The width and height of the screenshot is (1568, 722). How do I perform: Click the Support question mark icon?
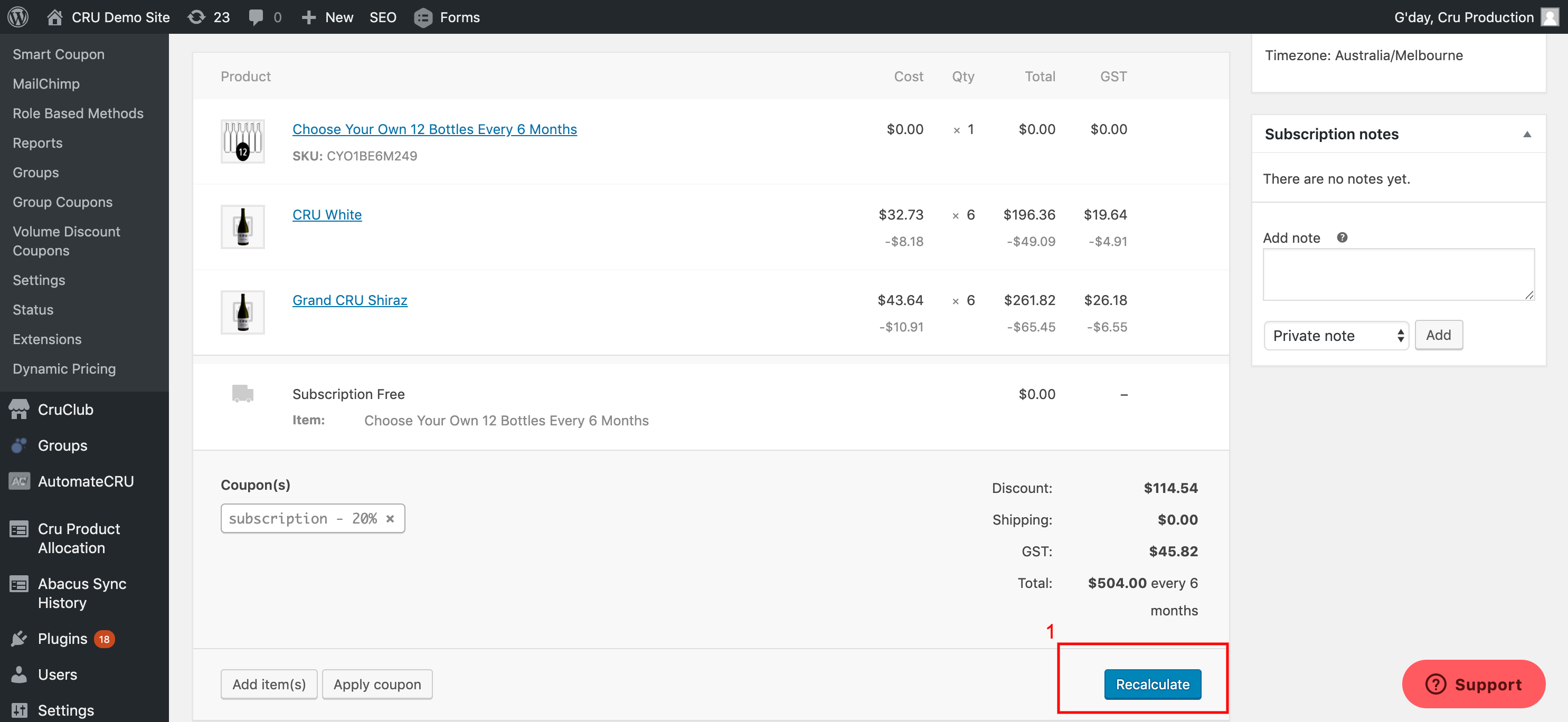pyautogui.click(x=1435, y=685)
